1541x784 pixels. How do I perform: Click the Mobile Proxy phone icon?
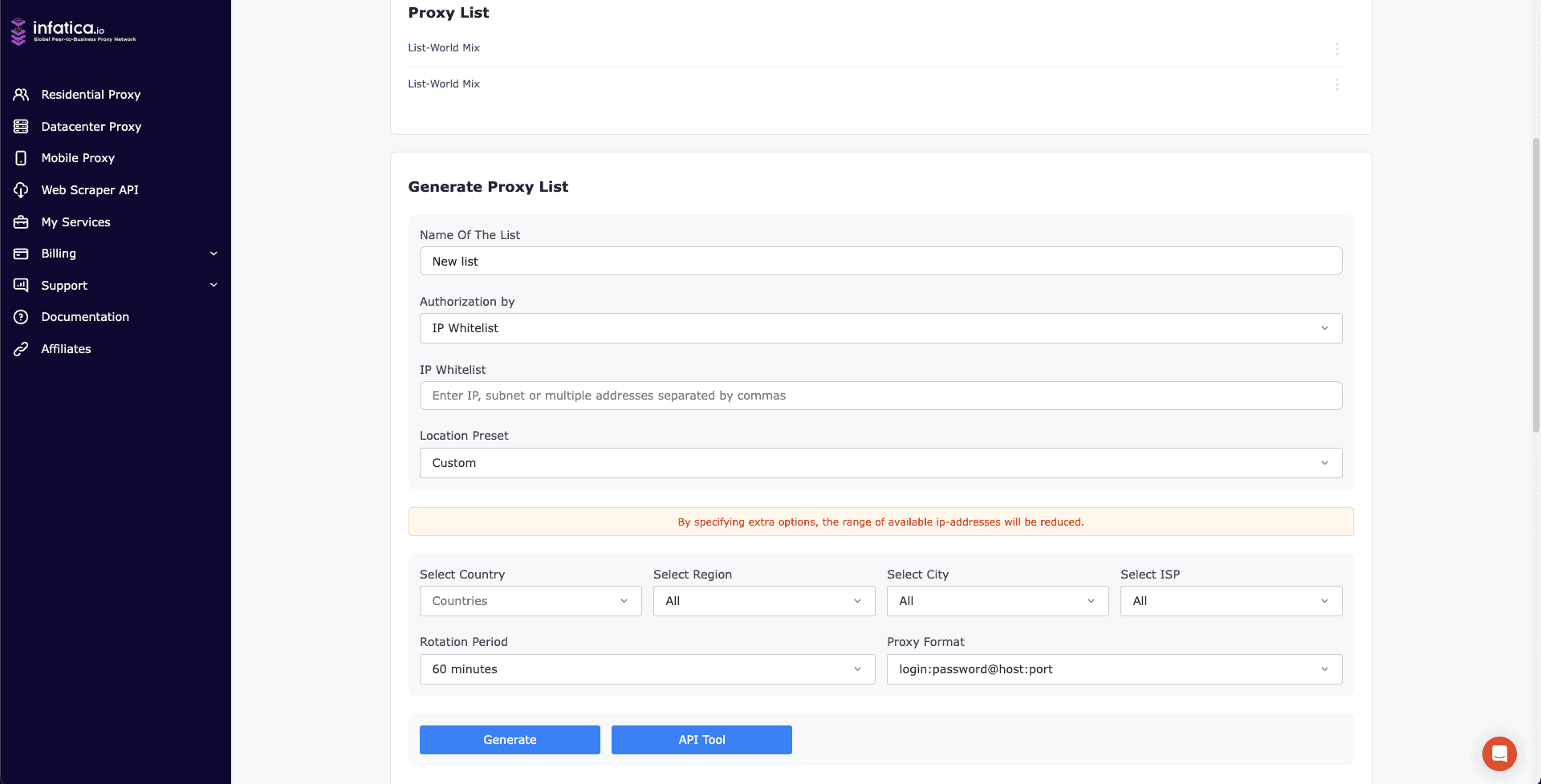pos(21,158)
